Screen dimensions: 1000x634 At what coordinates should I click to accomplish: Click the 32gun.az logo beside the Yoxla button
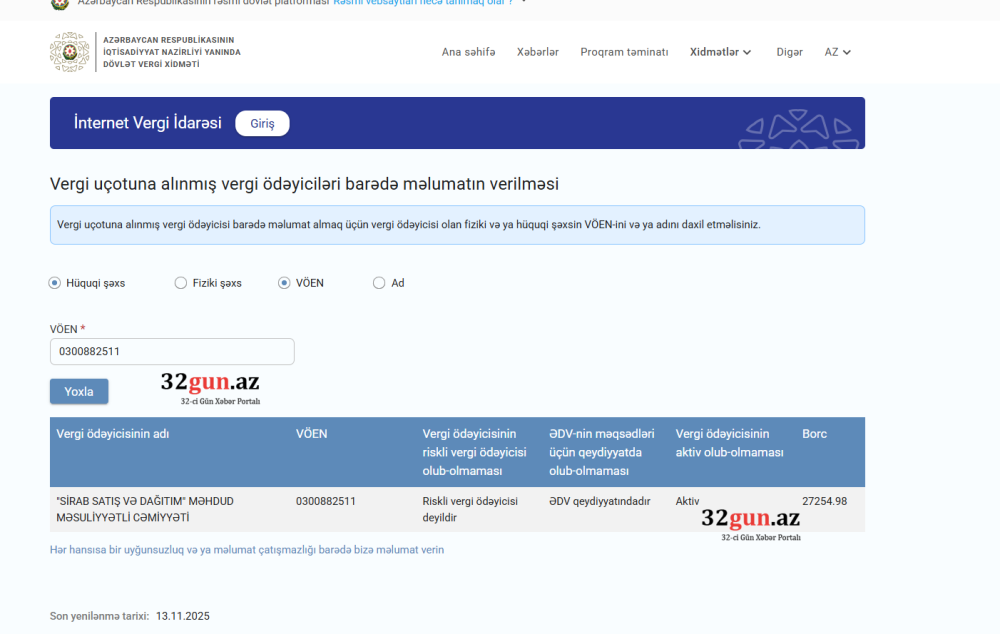[210, 387]
